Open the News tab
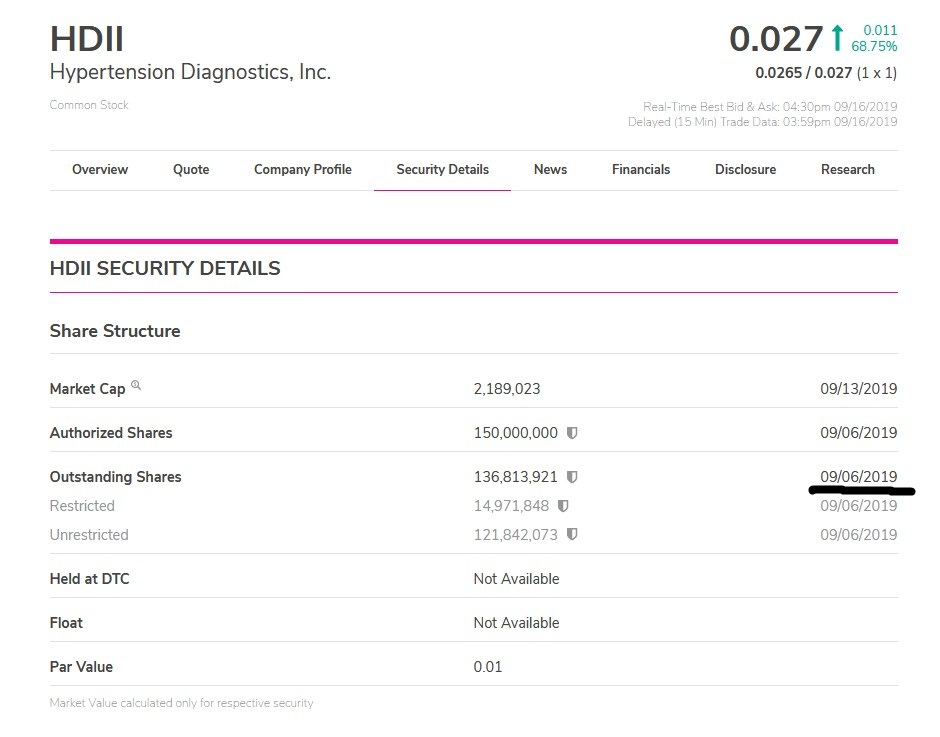Image resolution: width=940 pixels, height=737 pixels. (550, 170)
